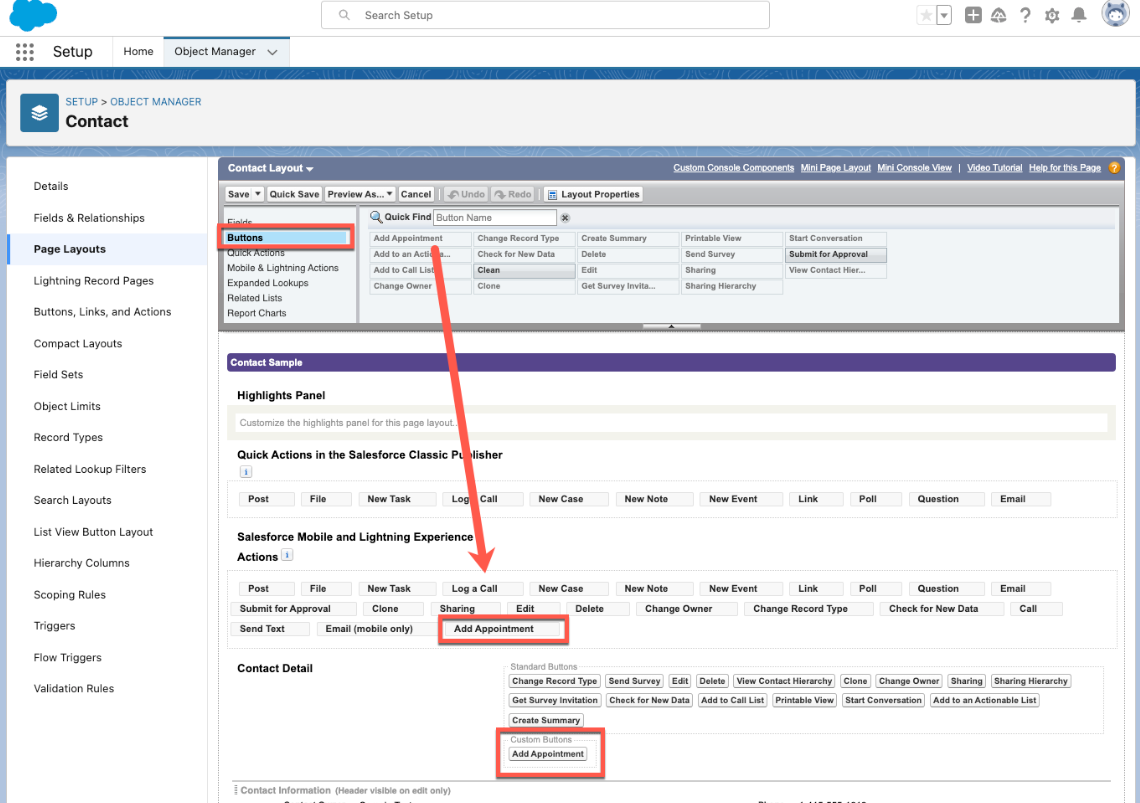Open the Trailhead guidance center icon

pos(1000,14)
